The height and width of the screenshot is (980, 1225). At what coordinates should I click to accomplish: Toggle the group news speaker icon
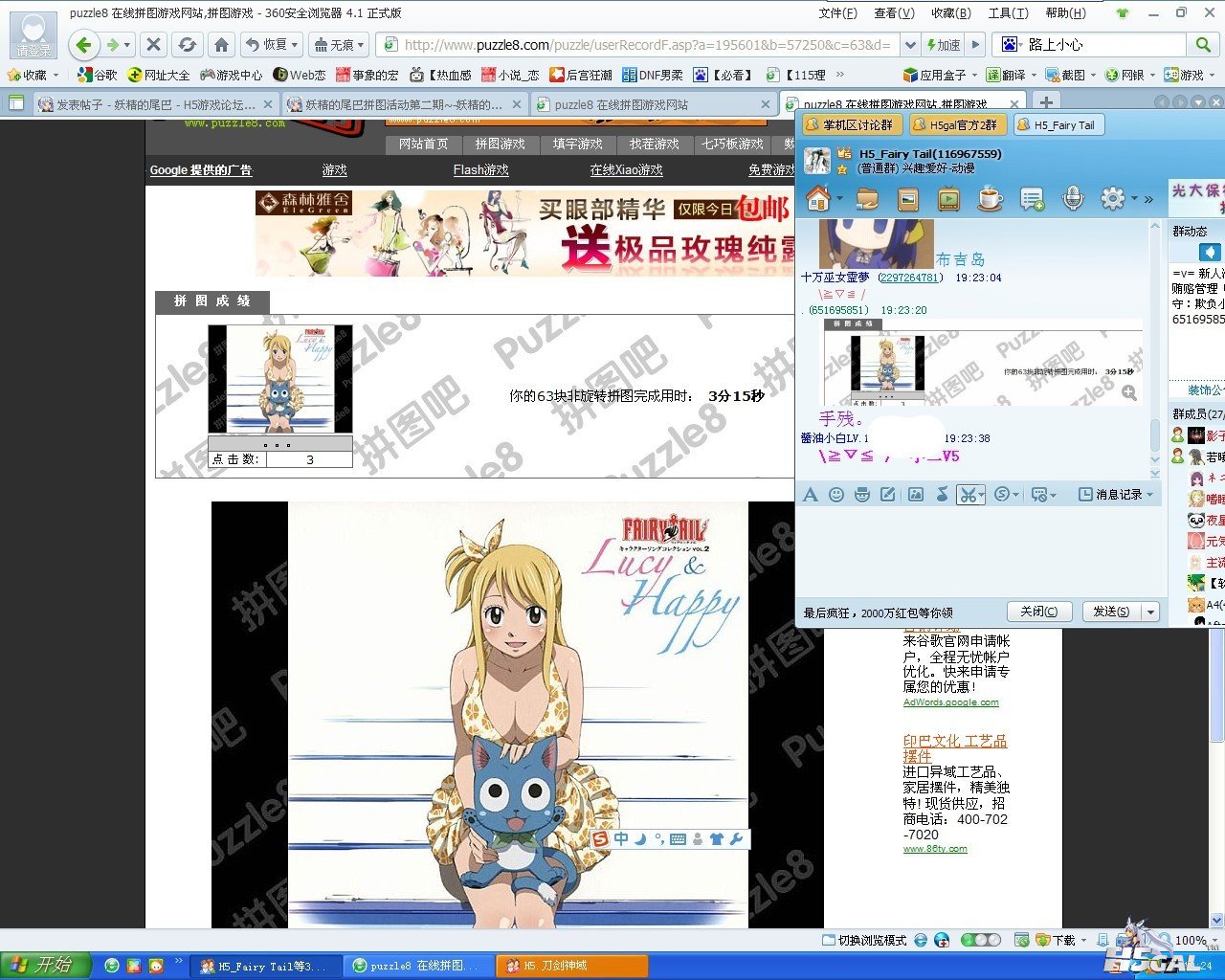point(1210,252)
